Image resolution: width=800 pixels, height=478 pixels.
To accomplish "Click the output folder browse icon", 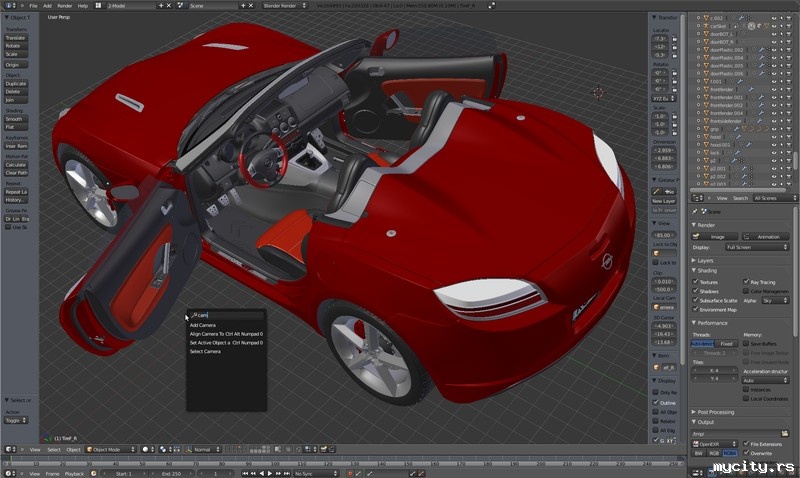I will coord(785,434).
